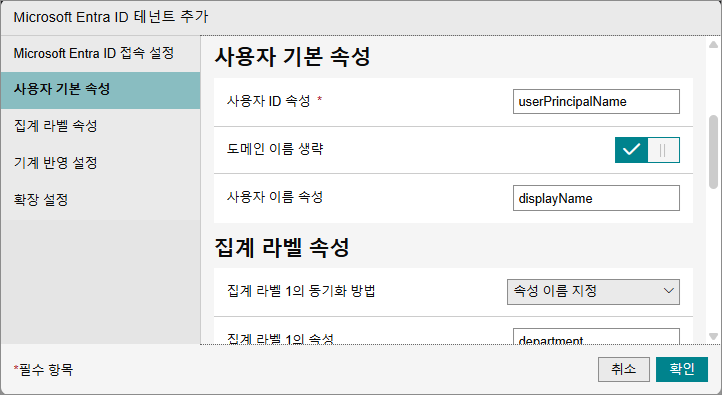Click the 취소 button

(623, 369)
